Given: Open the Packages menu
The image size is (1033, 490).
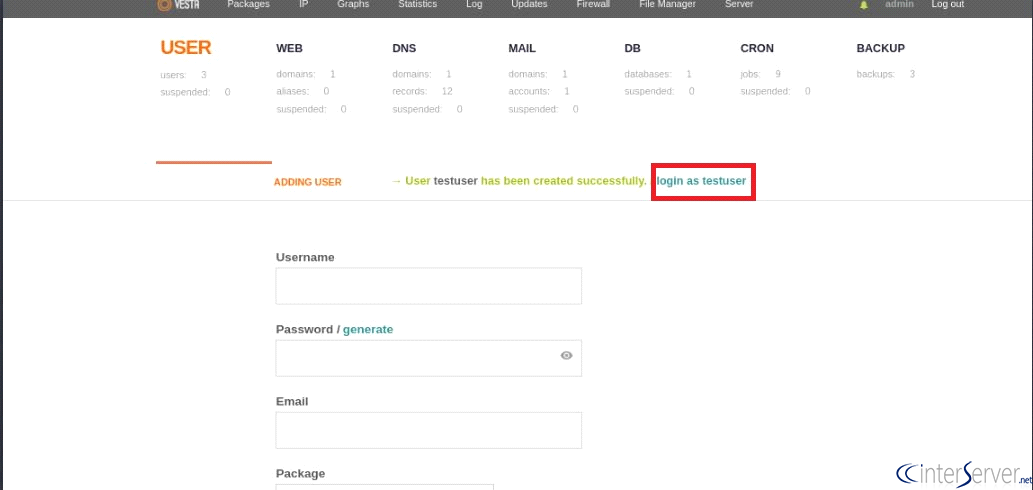Looking at the screenshot, I should point(248,4).
